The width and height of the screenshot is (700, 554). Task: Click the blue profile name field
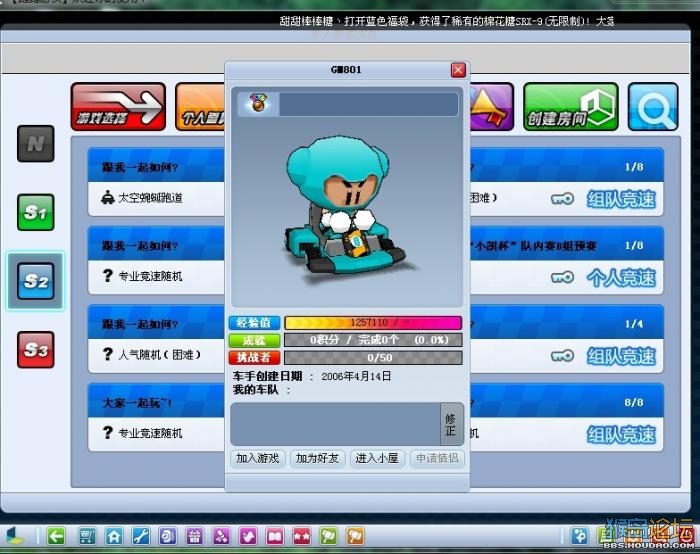pyautogui.click(x=368, y=104)
